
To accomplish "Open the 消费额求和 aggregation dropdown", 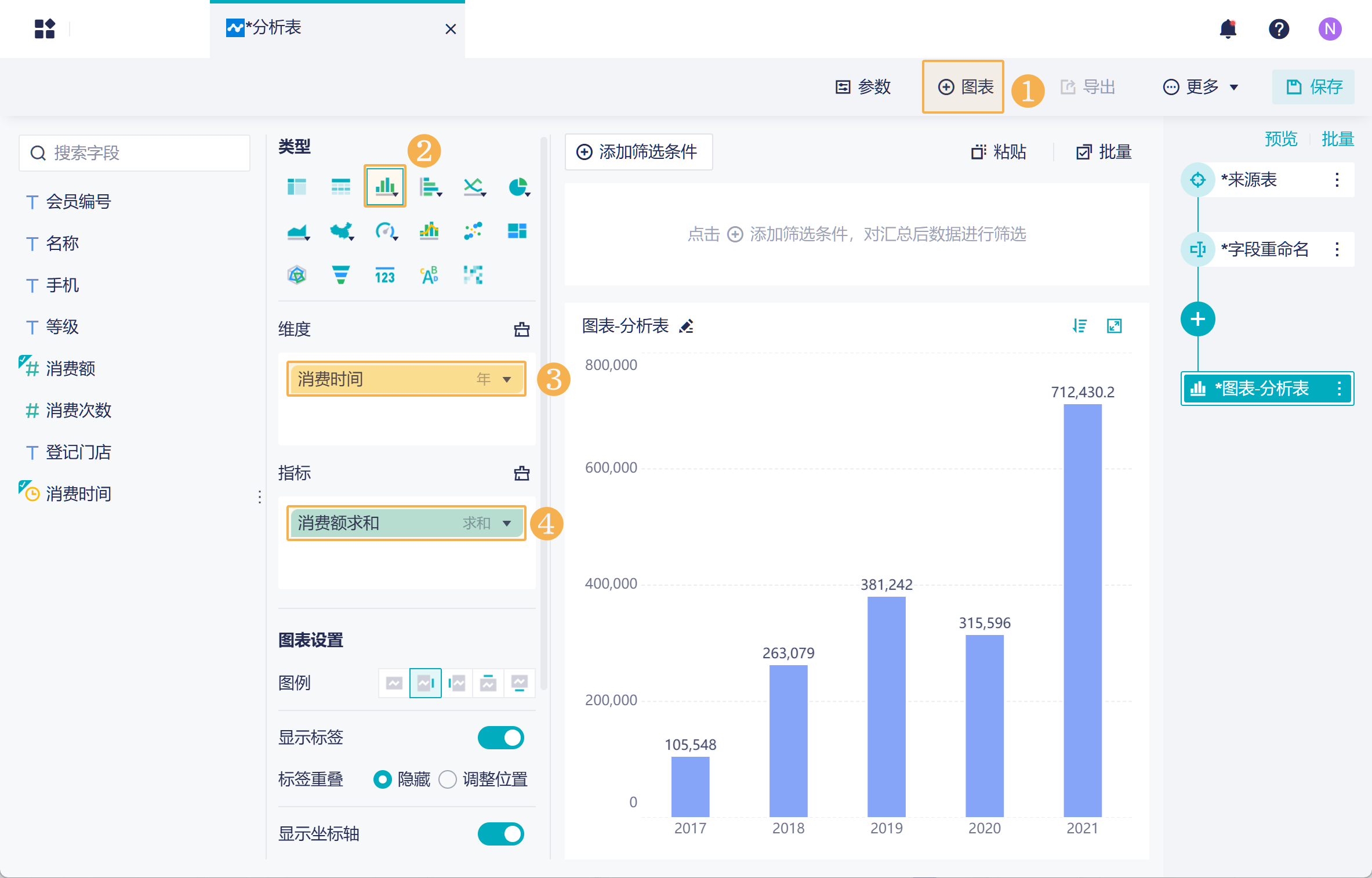I will pyautogui.click(x=507, y=523).
